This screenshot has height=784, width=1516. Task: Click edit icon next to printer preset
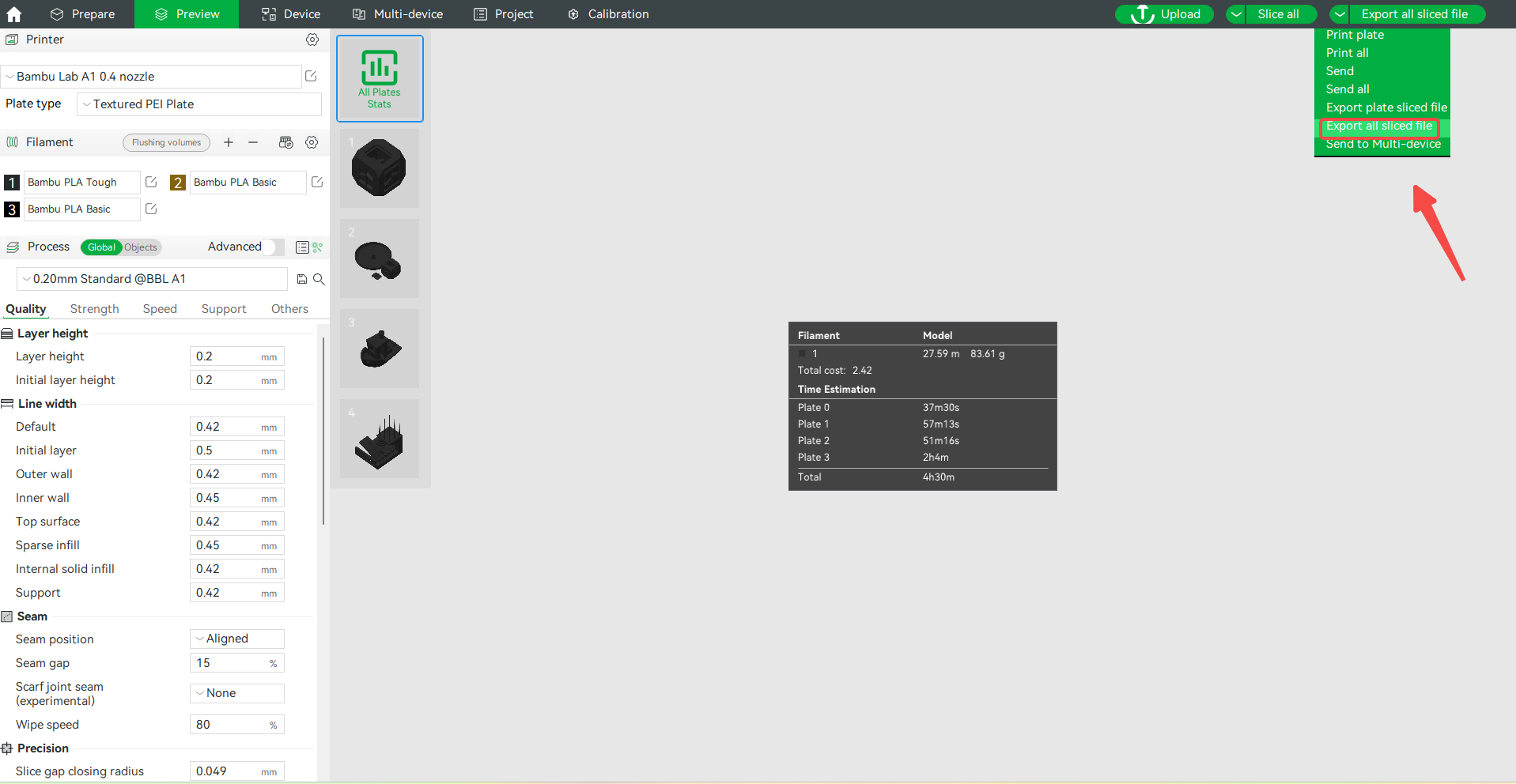[311, 77]
